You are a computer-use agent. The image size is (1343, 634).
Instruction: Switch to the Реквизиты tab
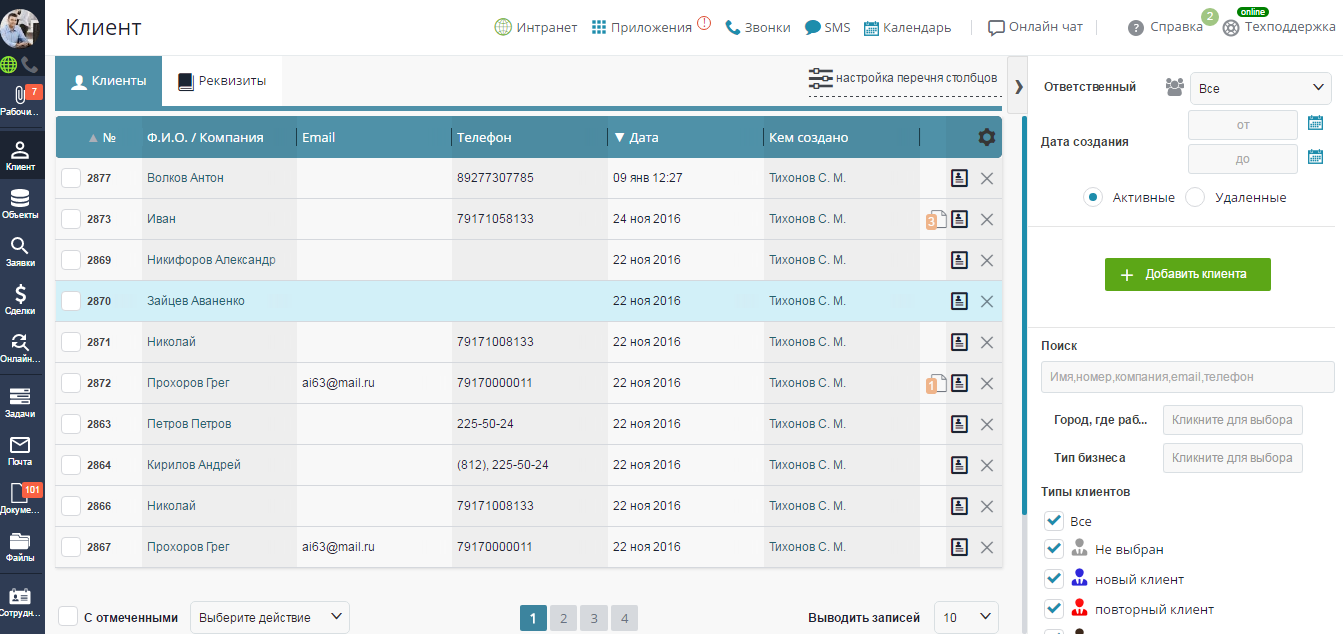(x=222, y=81)
